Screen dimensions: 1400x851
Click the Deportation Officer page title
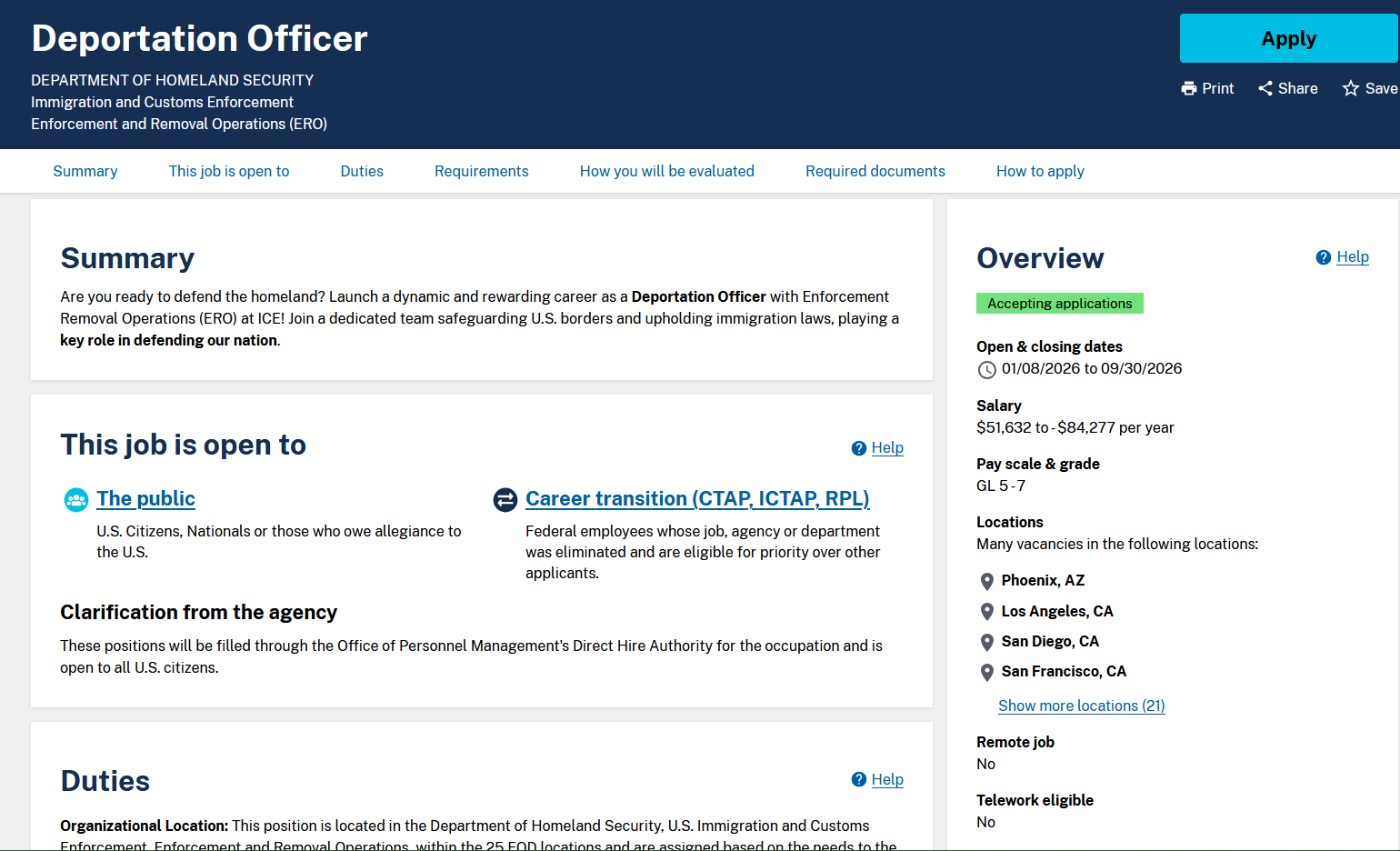click(x=199, y=39)
